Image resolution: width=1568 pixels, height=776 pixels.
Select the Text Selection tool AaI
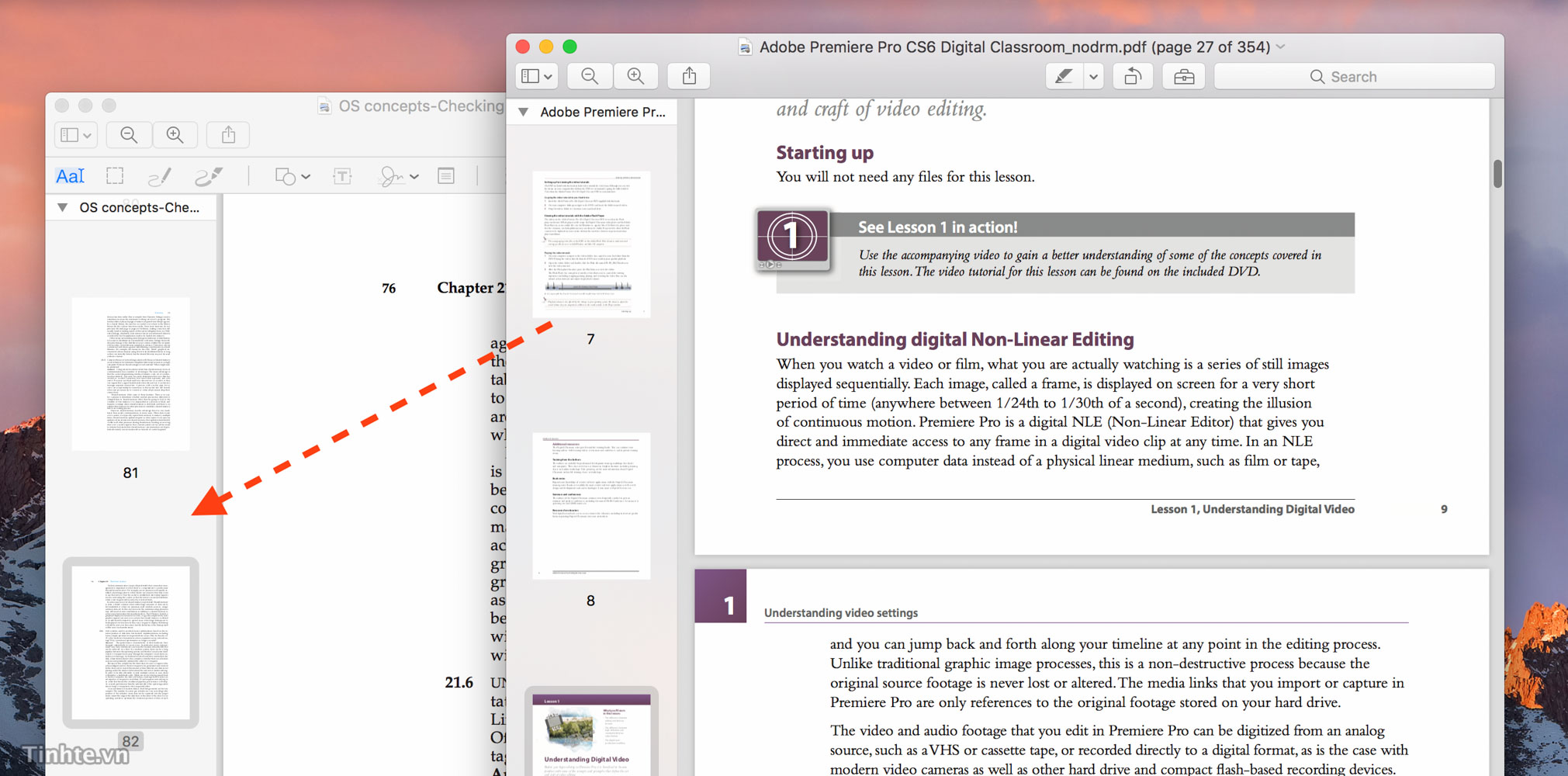[x=70, y=176]
